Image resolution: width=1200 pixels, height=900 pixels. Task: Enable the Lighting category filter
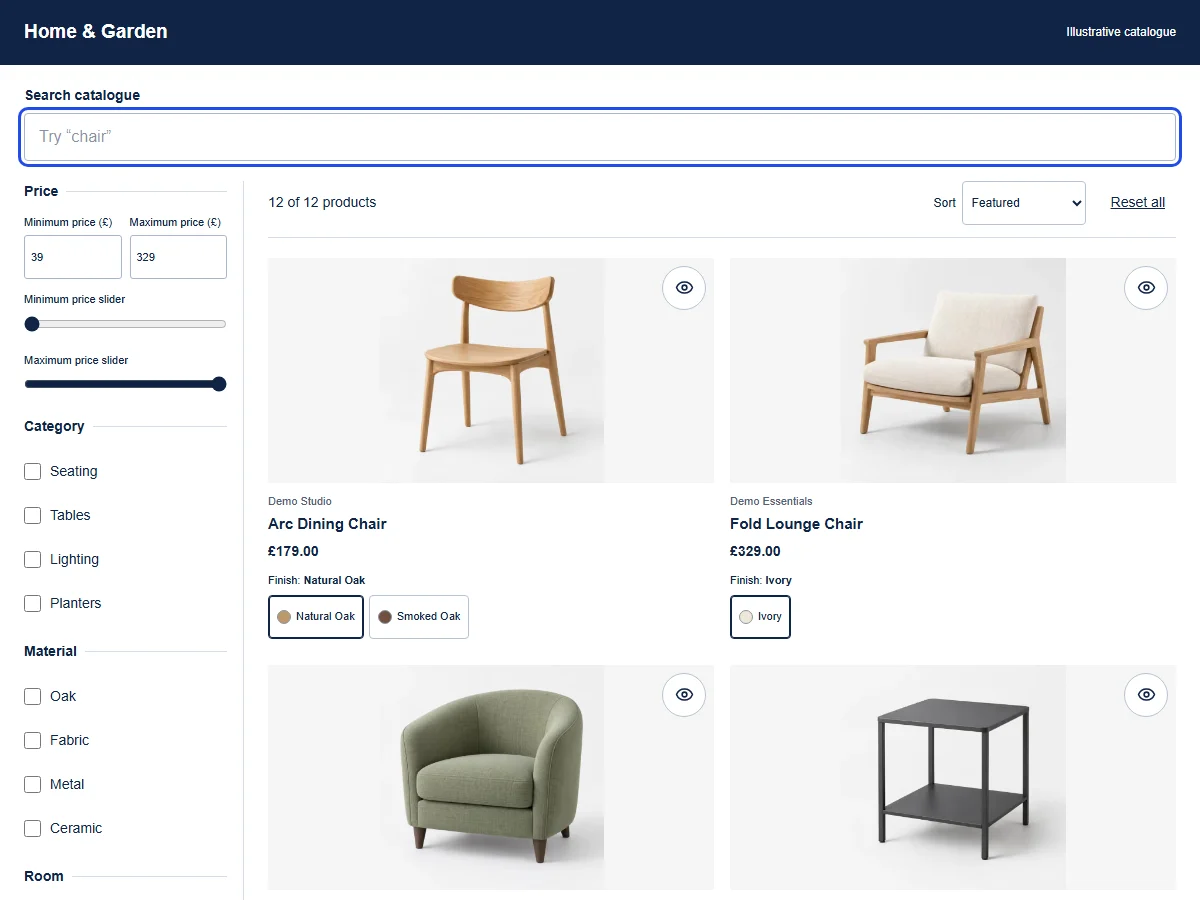coord(33,559)
